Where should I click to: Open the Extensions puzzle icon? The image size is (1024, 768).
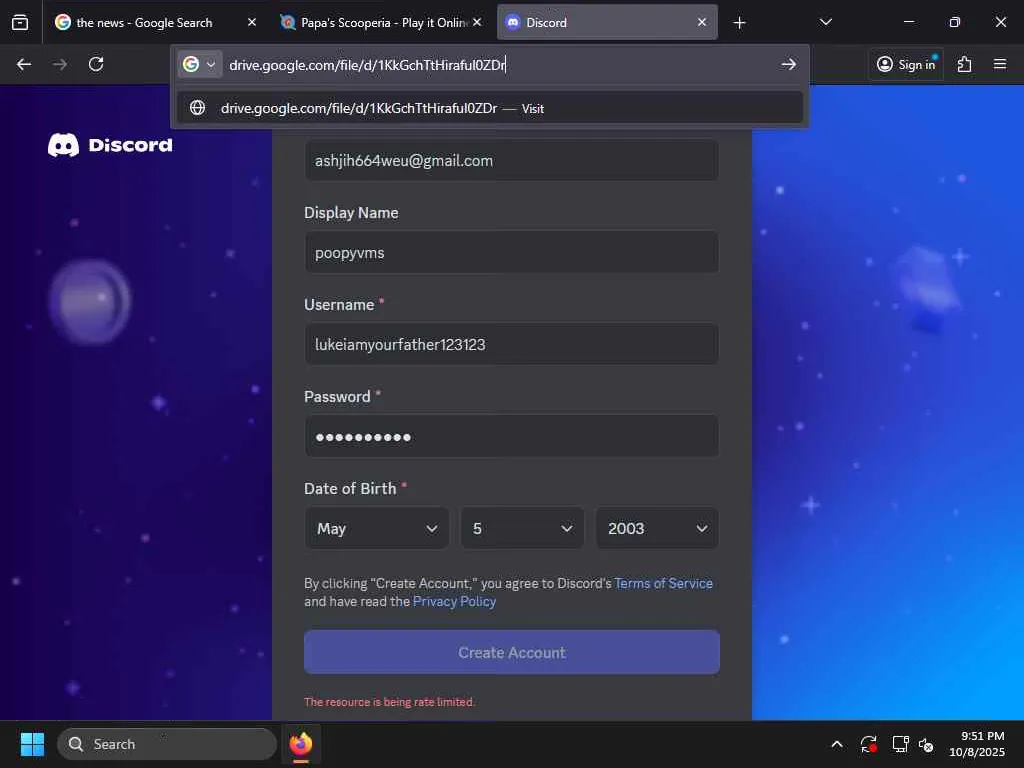click(965, 64)
